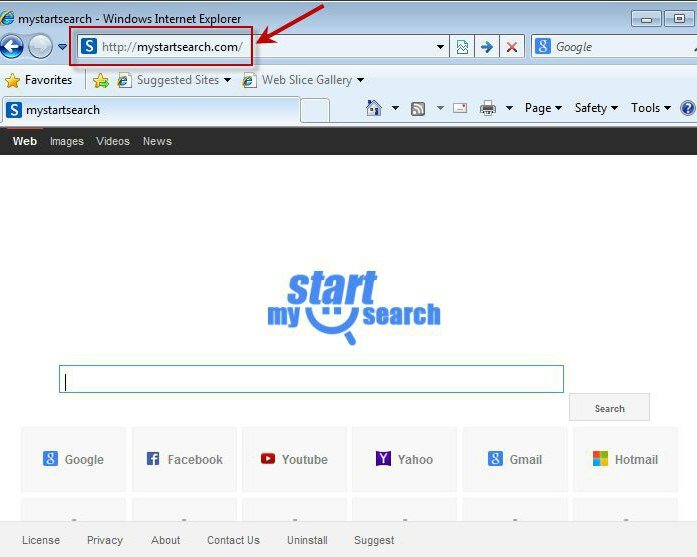Open the Facebook shortcut tile
Screen dimensions: 697x557
[x=184, y=459]
